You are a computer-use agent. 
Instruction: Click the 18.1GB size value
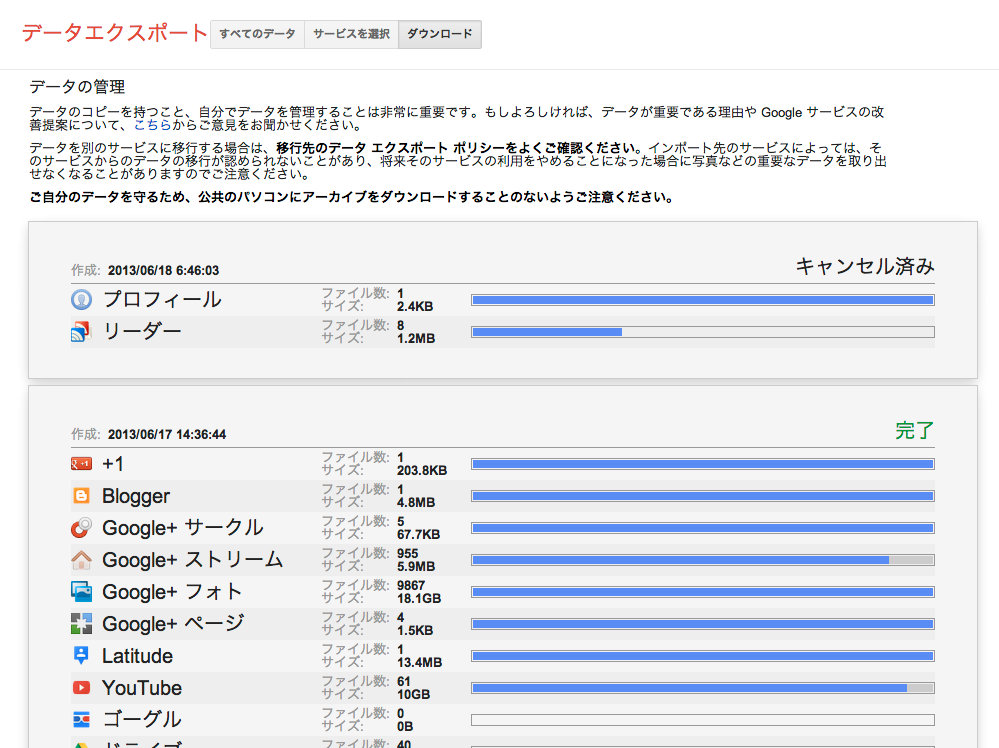pos(419,598)
